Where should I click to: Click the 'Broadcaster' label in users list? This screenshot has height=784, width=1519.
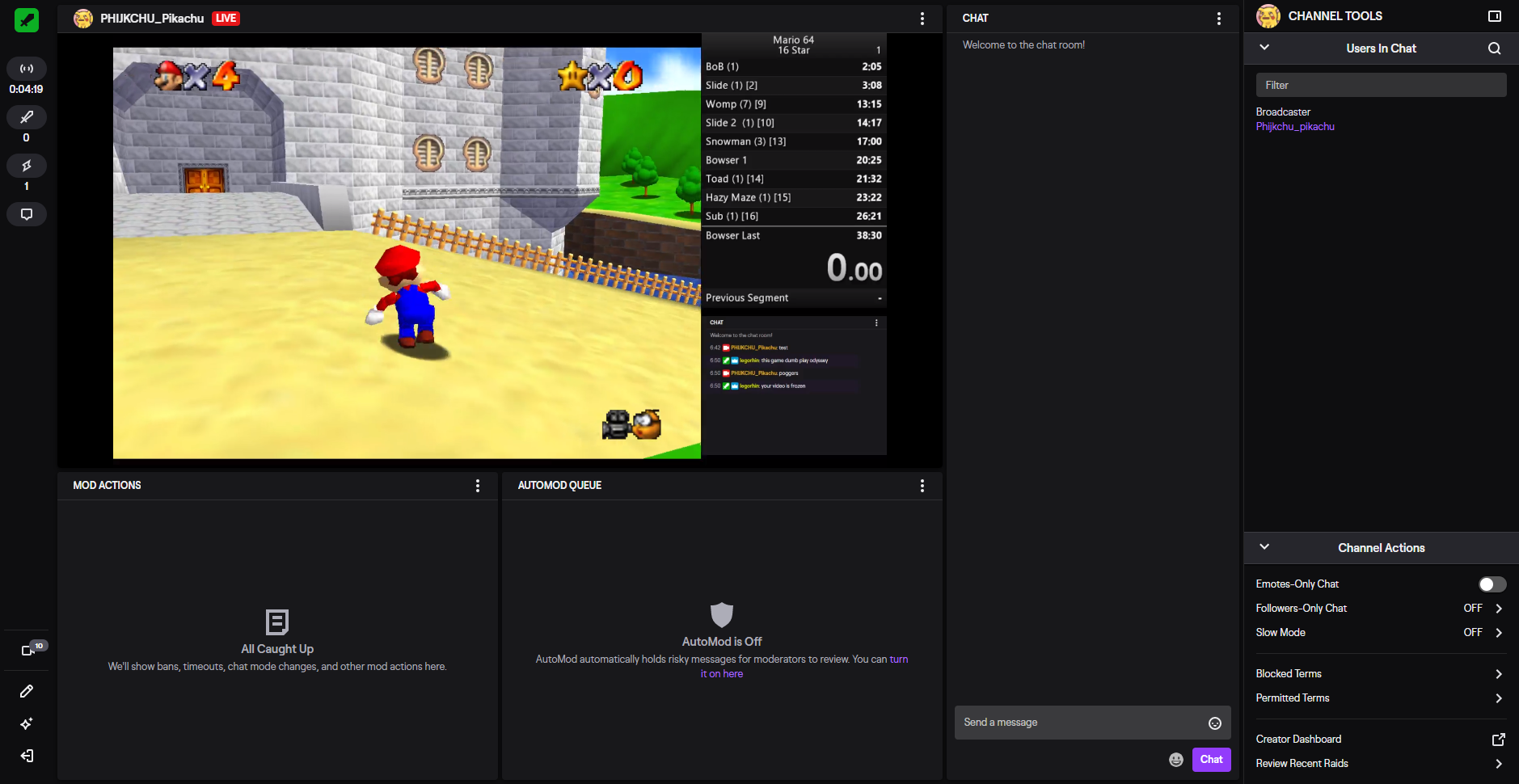coord(1283,112)
